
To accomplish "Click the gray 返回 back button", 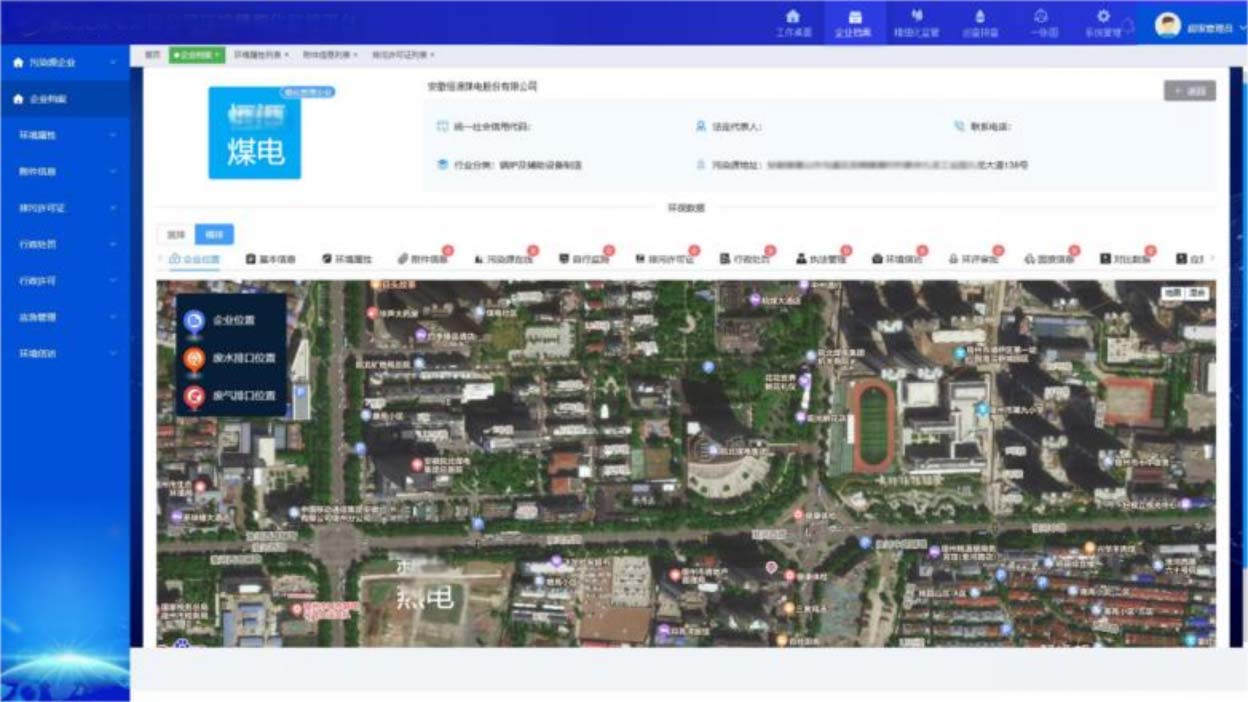I will point(1190,91).
